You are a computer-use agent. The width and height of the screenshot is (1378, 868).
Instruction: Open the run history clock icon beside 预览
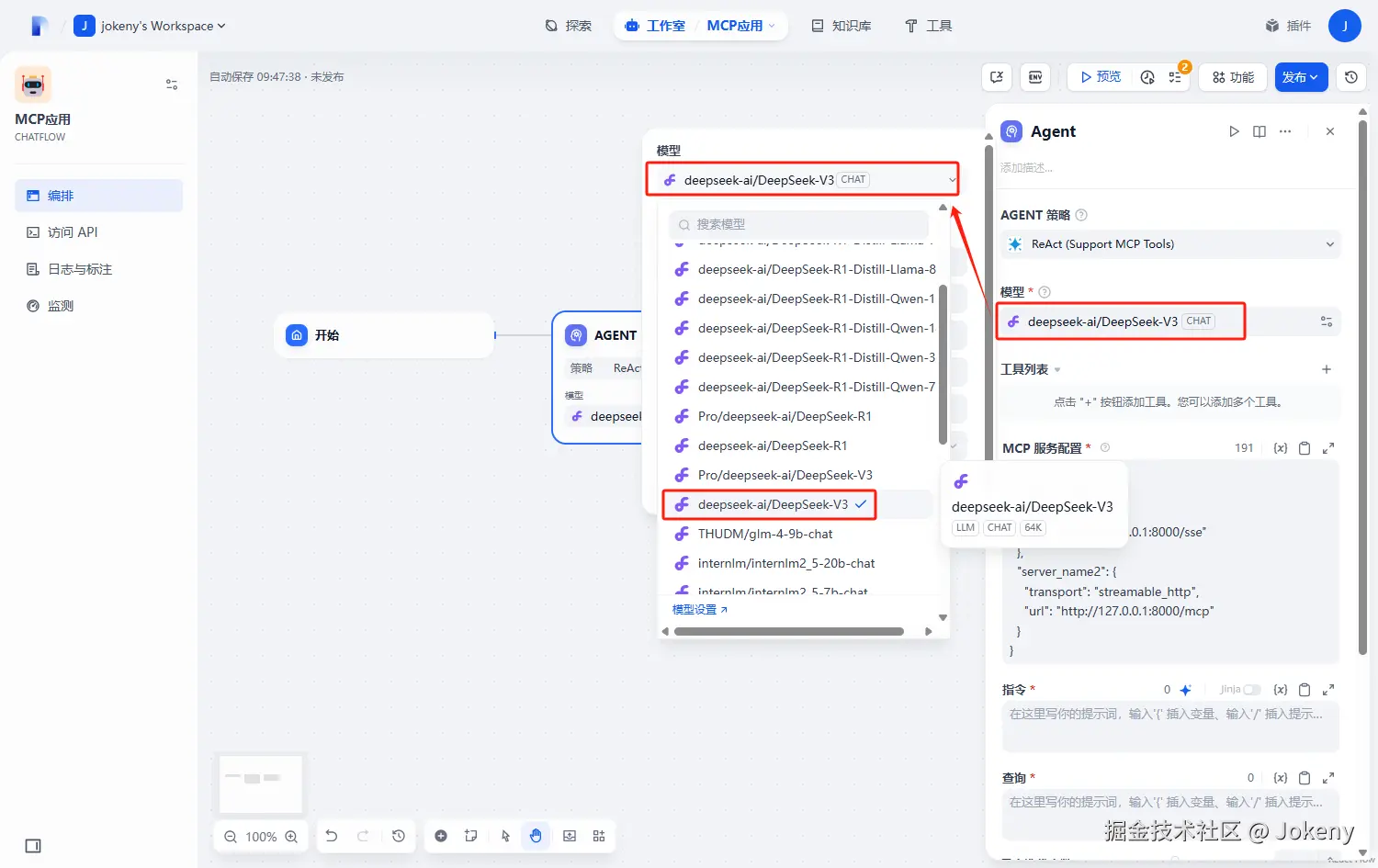click(x=1147, y=77)
